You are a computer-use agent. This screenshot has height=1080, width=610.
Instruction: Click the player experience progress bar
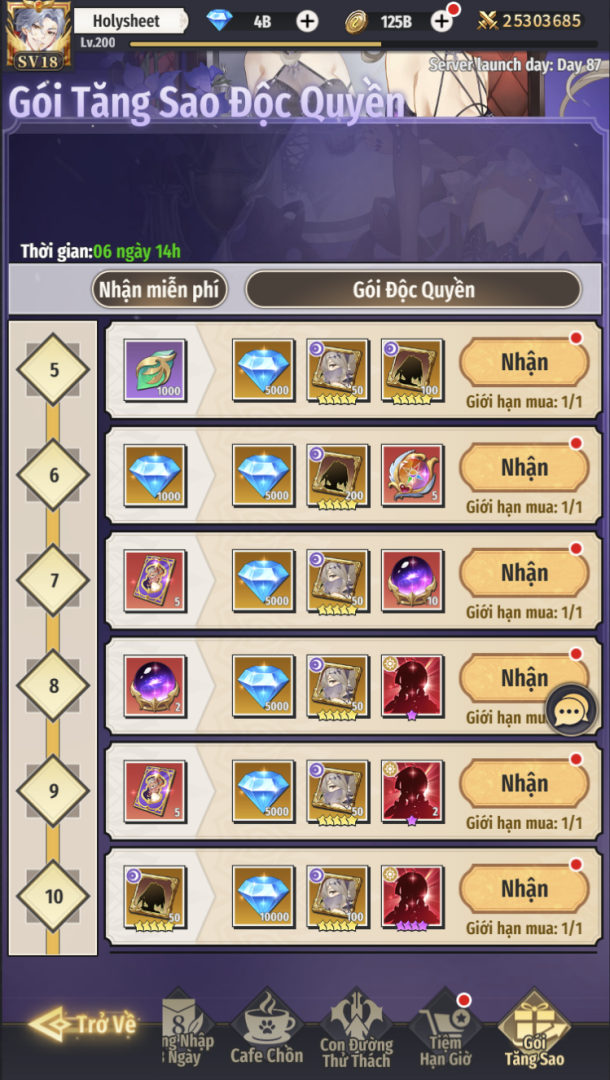(x=364, y=44)
